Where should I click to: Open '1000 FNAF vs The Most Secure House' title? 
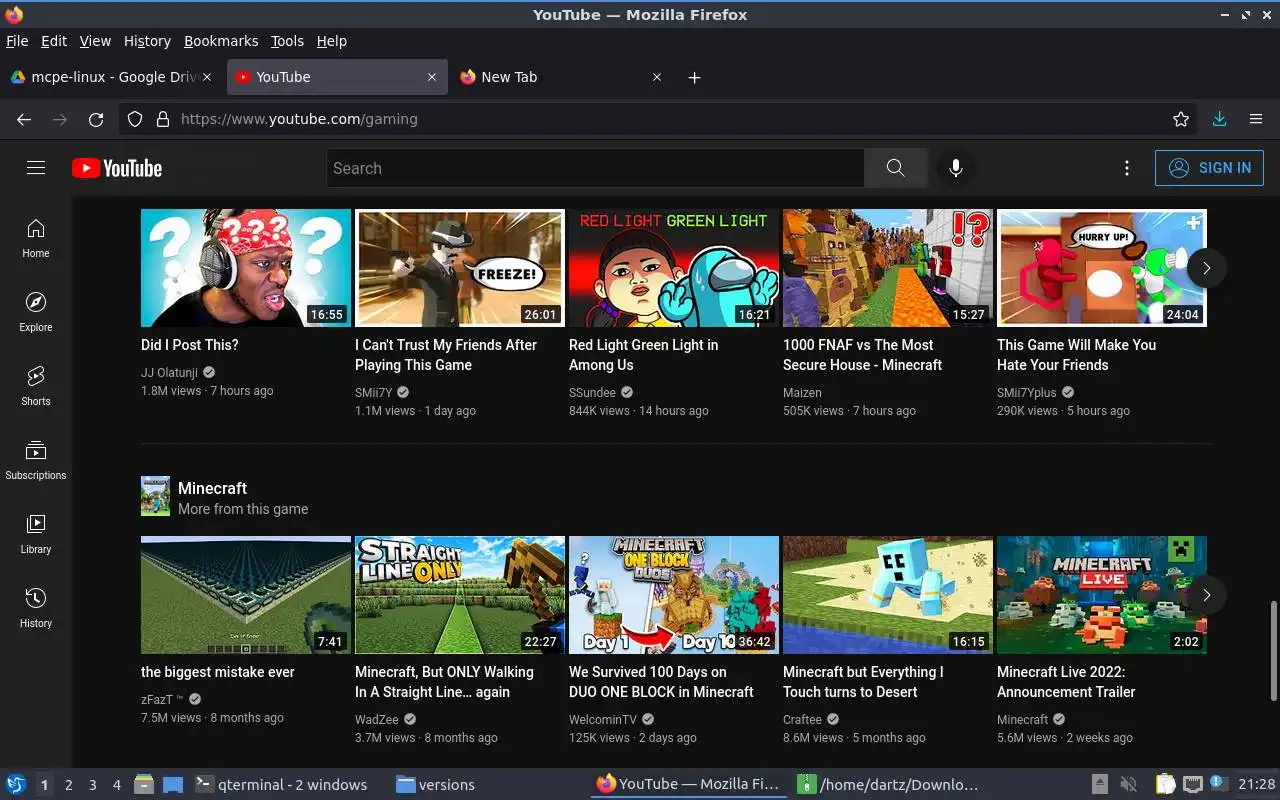point(862,355)
